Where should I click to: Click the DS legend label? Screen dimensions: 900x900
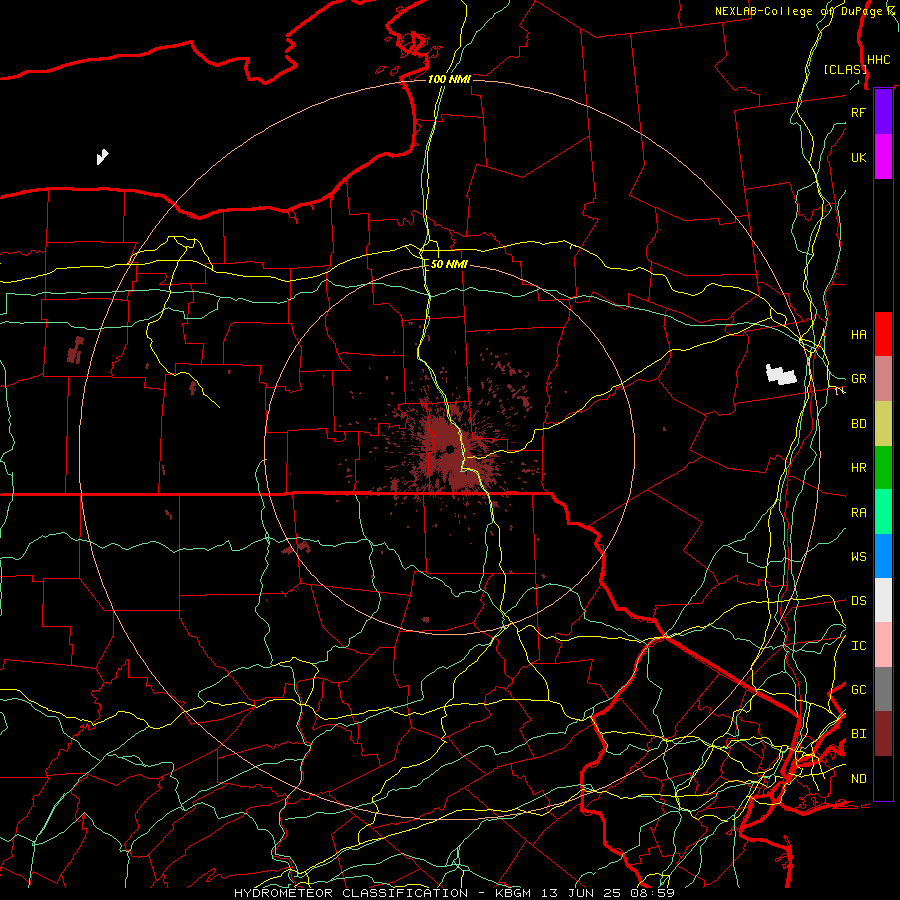858,600
